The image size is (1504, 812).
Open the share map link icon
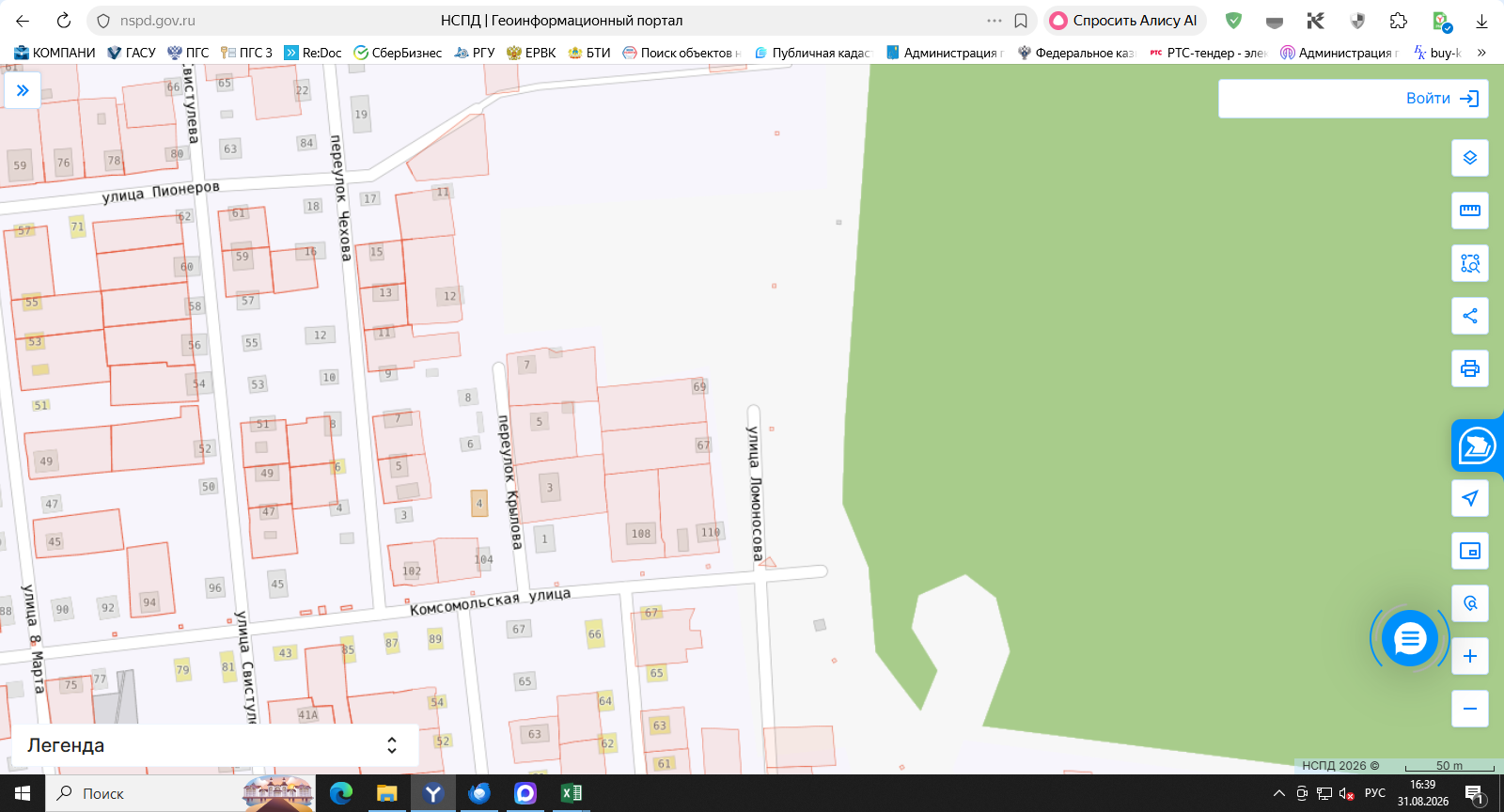coord(1470,316)
